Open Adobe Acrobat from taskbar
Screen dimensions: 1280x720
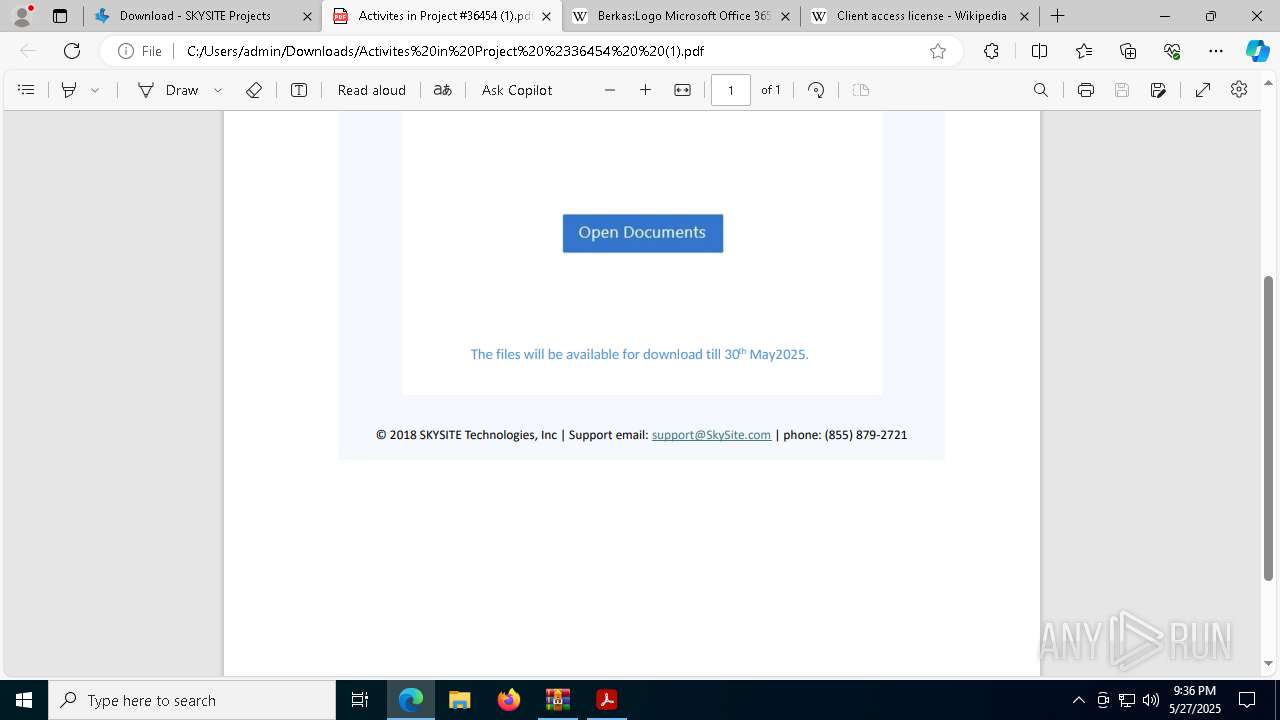[x=606, y=700]
